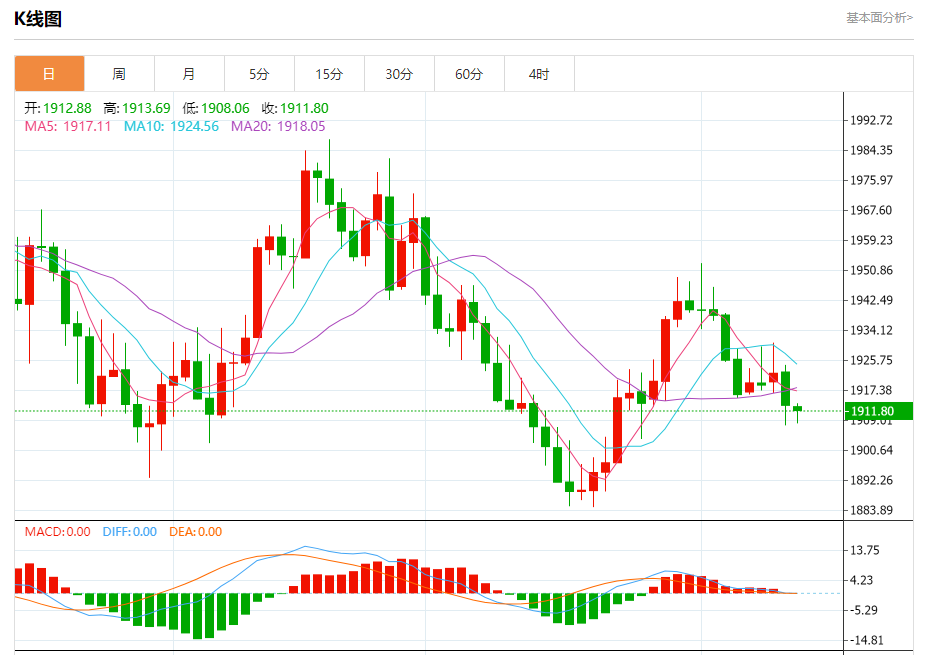Click the MA10 value 1924.56
Viewport: 928px width, 655px height.
194,126
